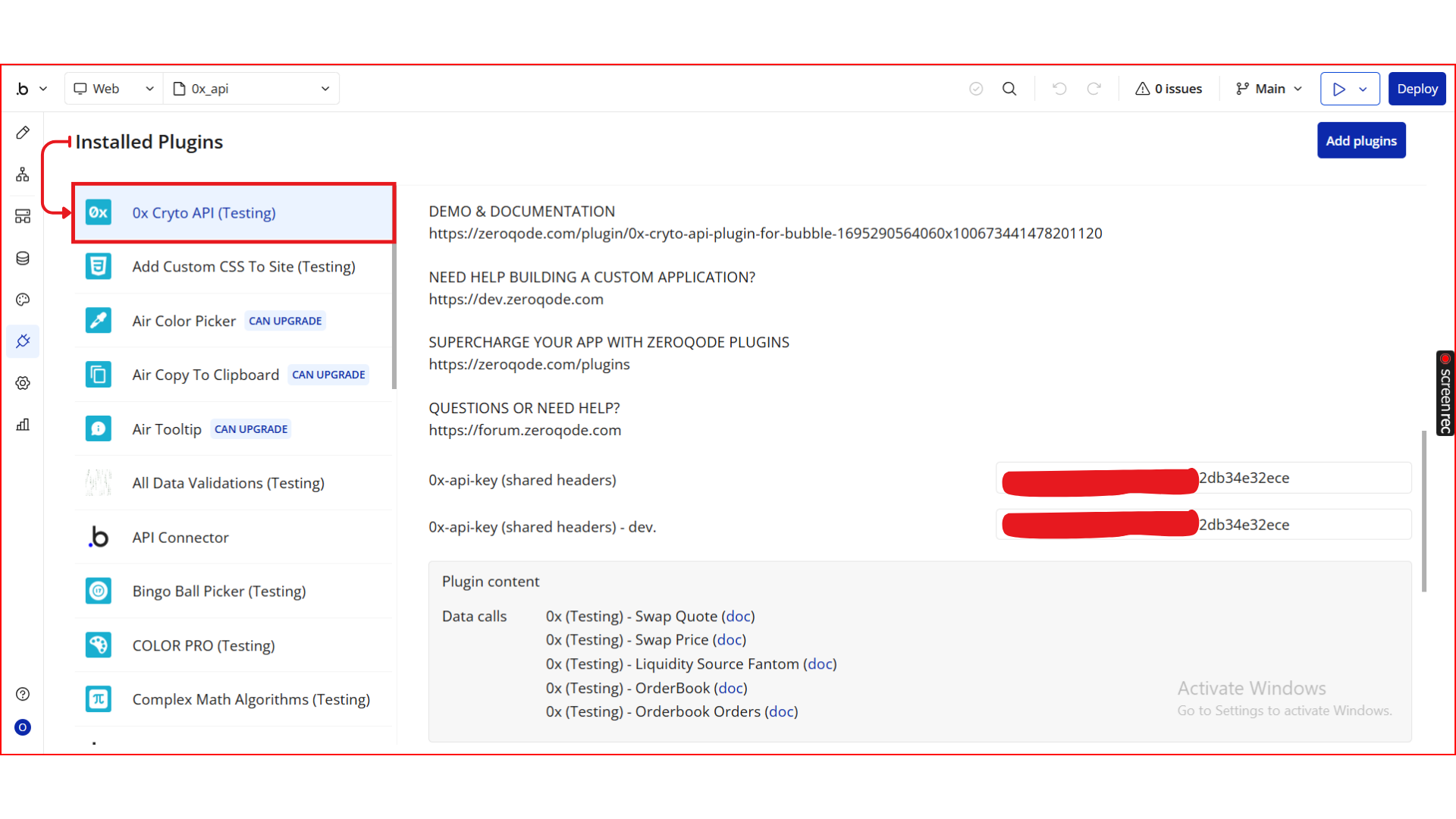
Task: Click the help question mark icon
Action: [x=23, y=694]
